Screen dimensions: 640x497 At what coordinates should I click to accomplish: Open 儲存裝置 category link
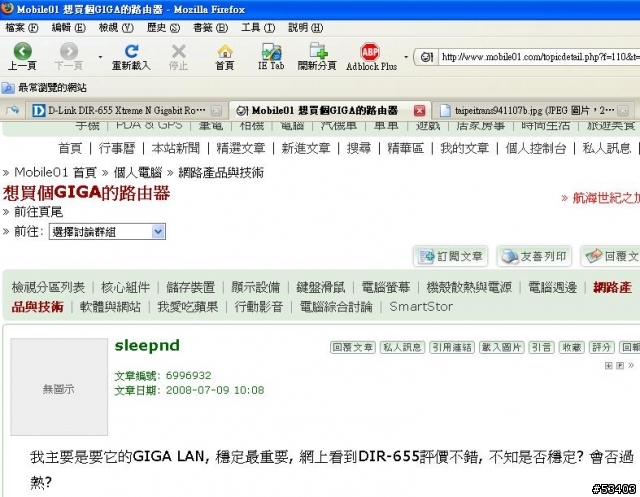tap(191, 287)
